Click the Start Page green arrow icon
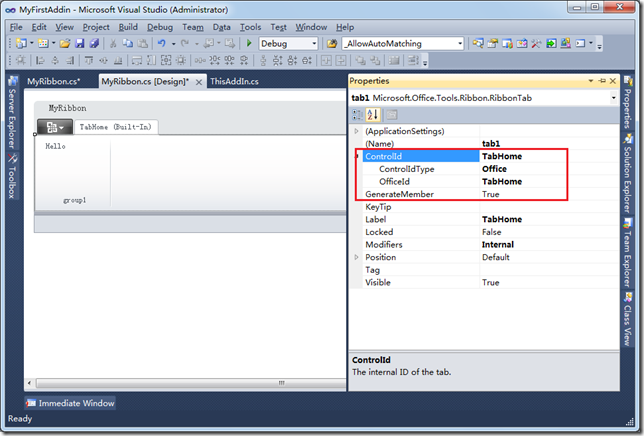The height and width of the screenshot is (436, 644). [x=551, y=43]
